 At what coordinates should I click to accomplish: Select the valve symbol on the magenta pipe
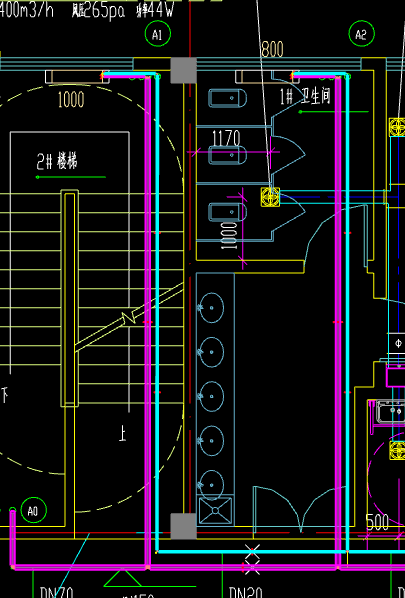[252, 567]
